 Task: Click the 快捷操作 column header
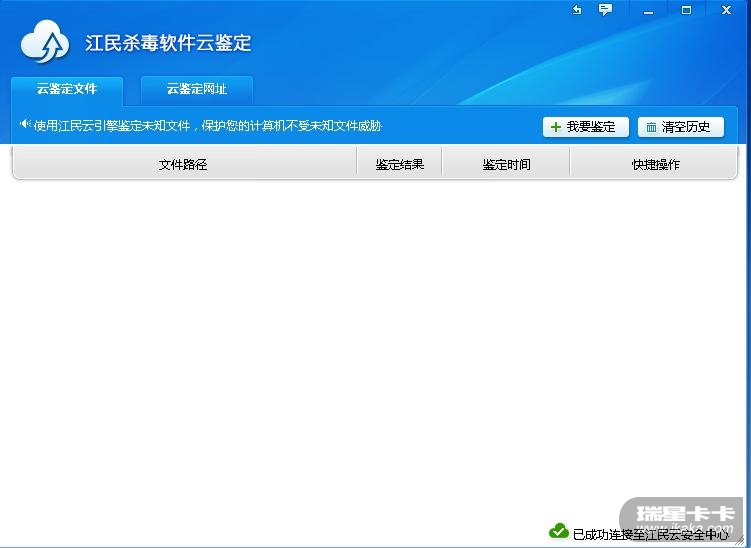(x=655, y=164)
